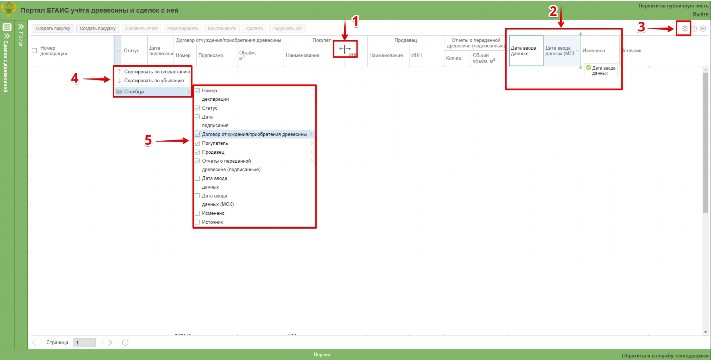Viewport: 711px width, 360px height.
Task: Enable 'Дата ввода данных' column checkbox
Action: pos(197,179)
